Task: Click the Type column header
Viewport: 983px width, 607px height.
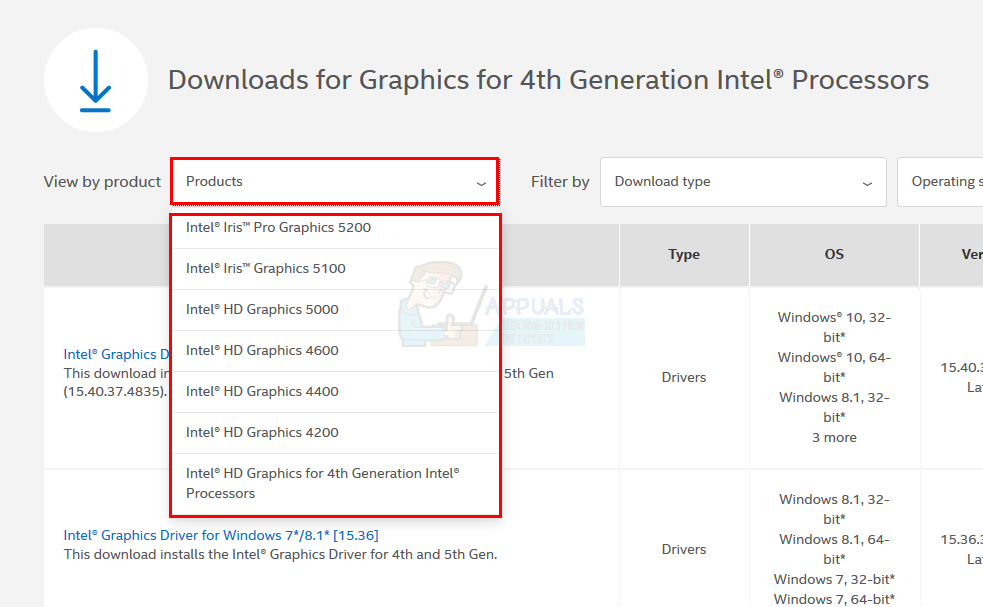Action: click(684, 255)
